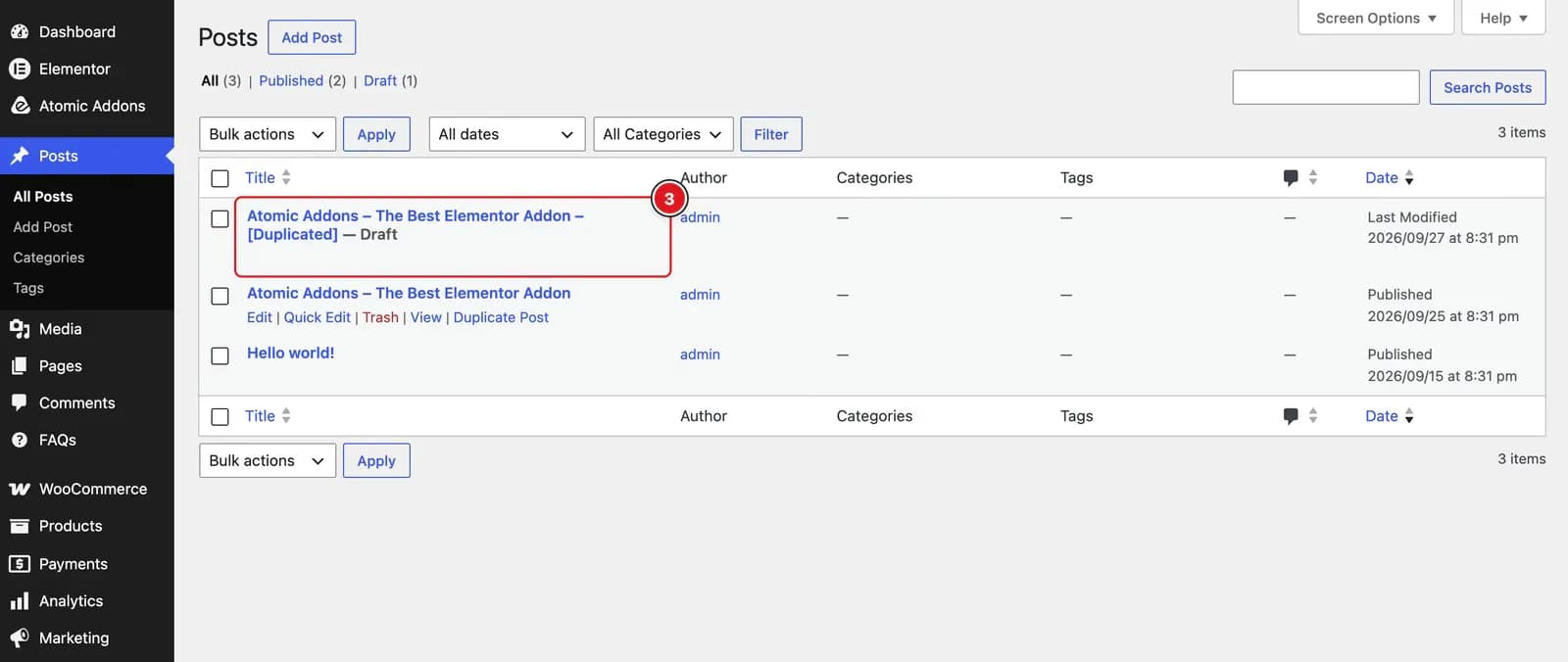This screenshot has height=662, width=1568.
Task: Sort comments using header sort arrows
Action: pos(1313,177)
